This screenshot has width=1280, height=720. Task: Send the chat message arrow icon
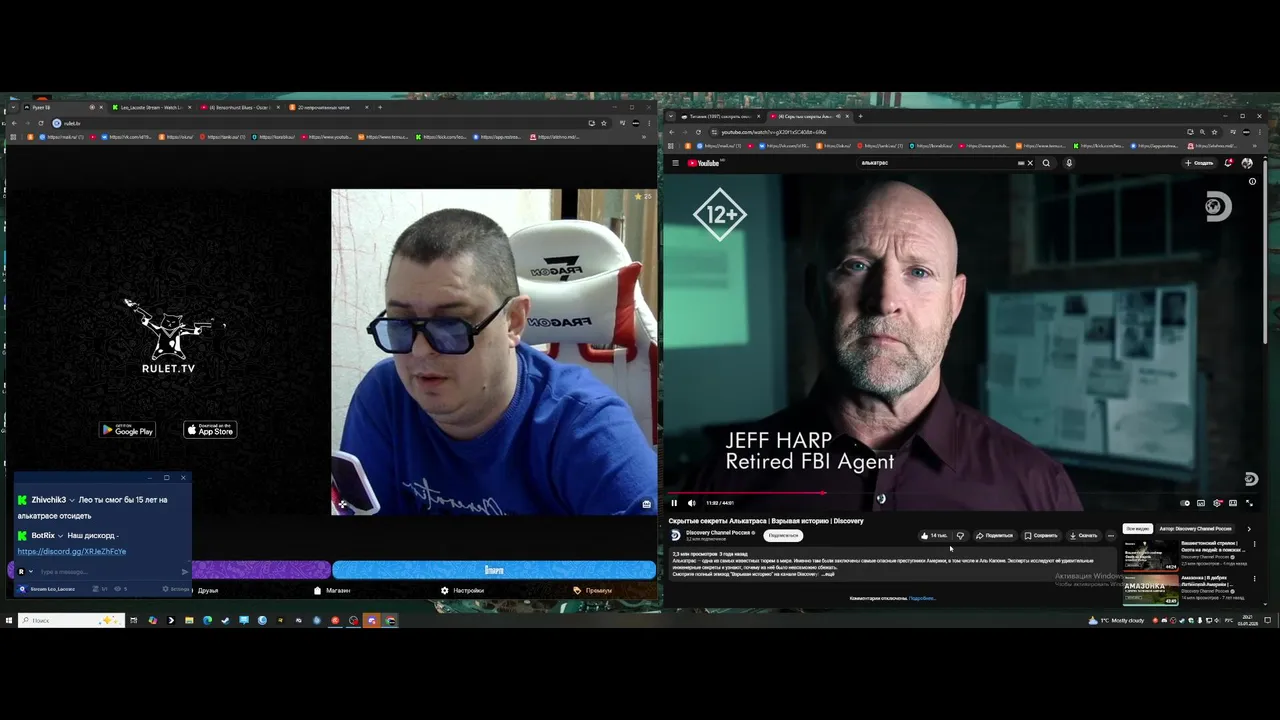click(184, 572)
